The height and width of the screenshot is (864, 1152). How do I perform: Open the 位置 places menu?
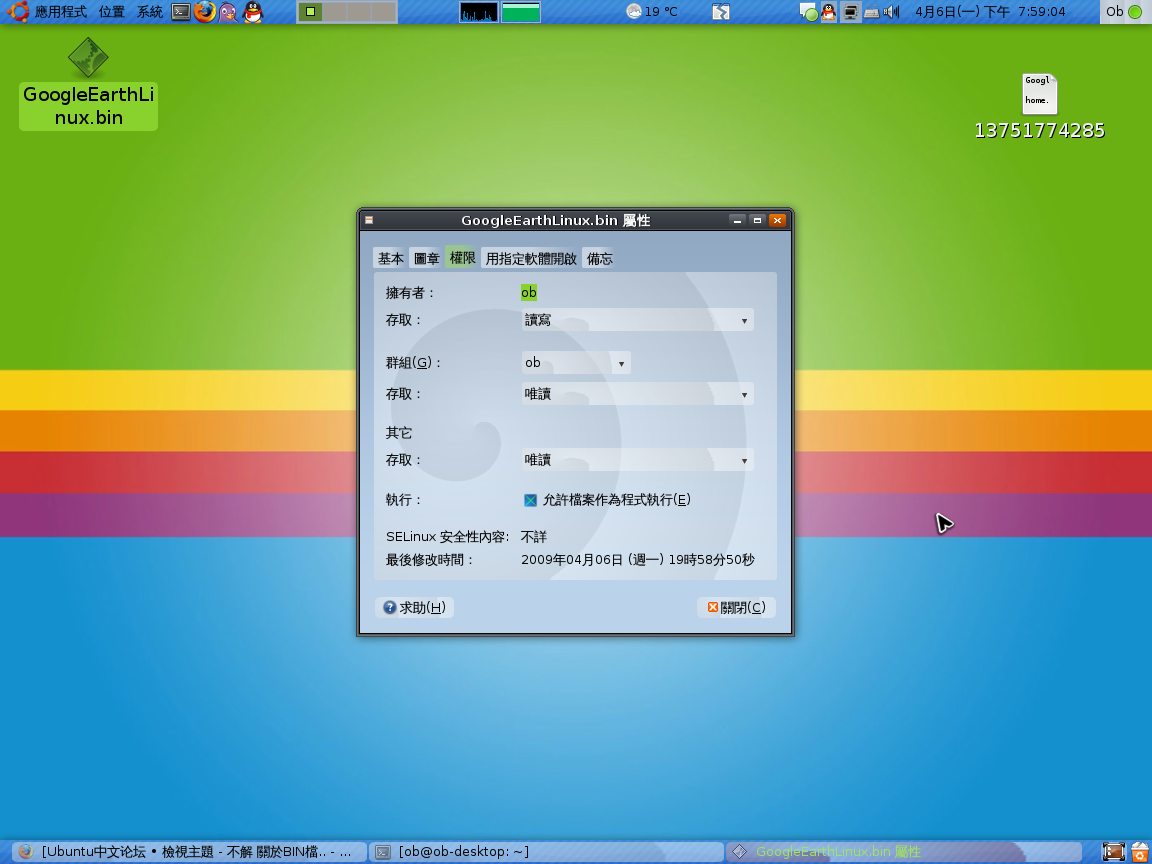tap(112, 12)
